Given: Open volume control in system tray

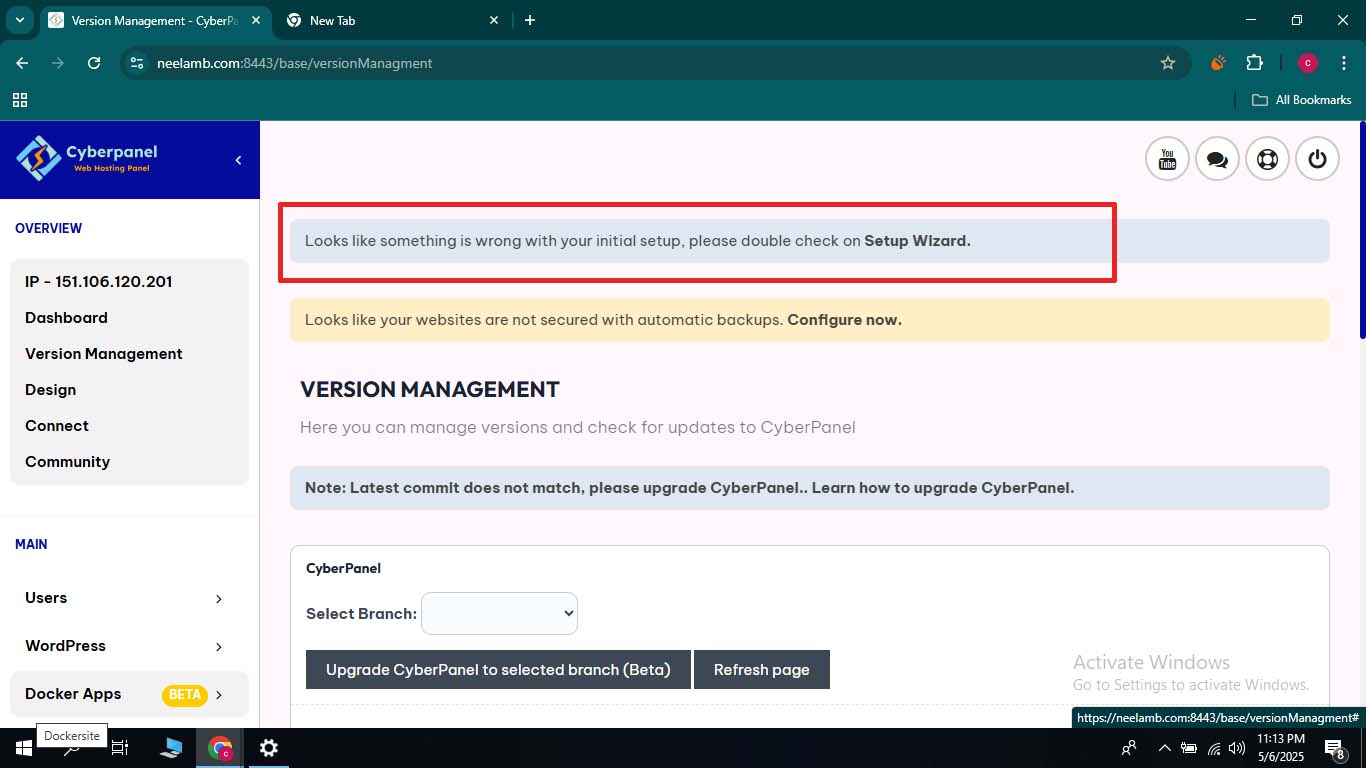Looking at the screenshot, I should point(1237,748).
